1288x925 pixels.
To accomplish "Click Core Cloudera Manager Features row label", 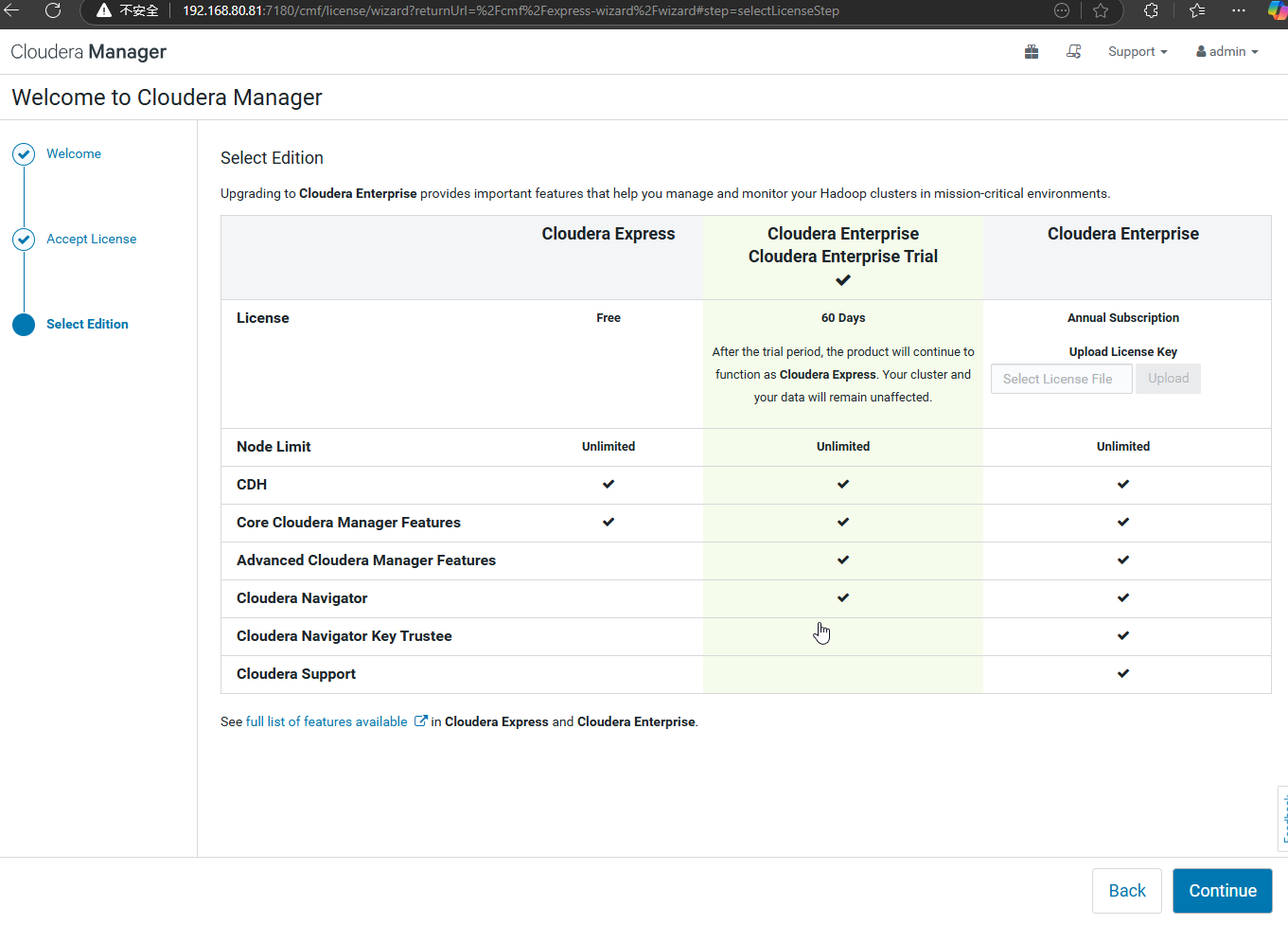I will click(x=348, y=523).
